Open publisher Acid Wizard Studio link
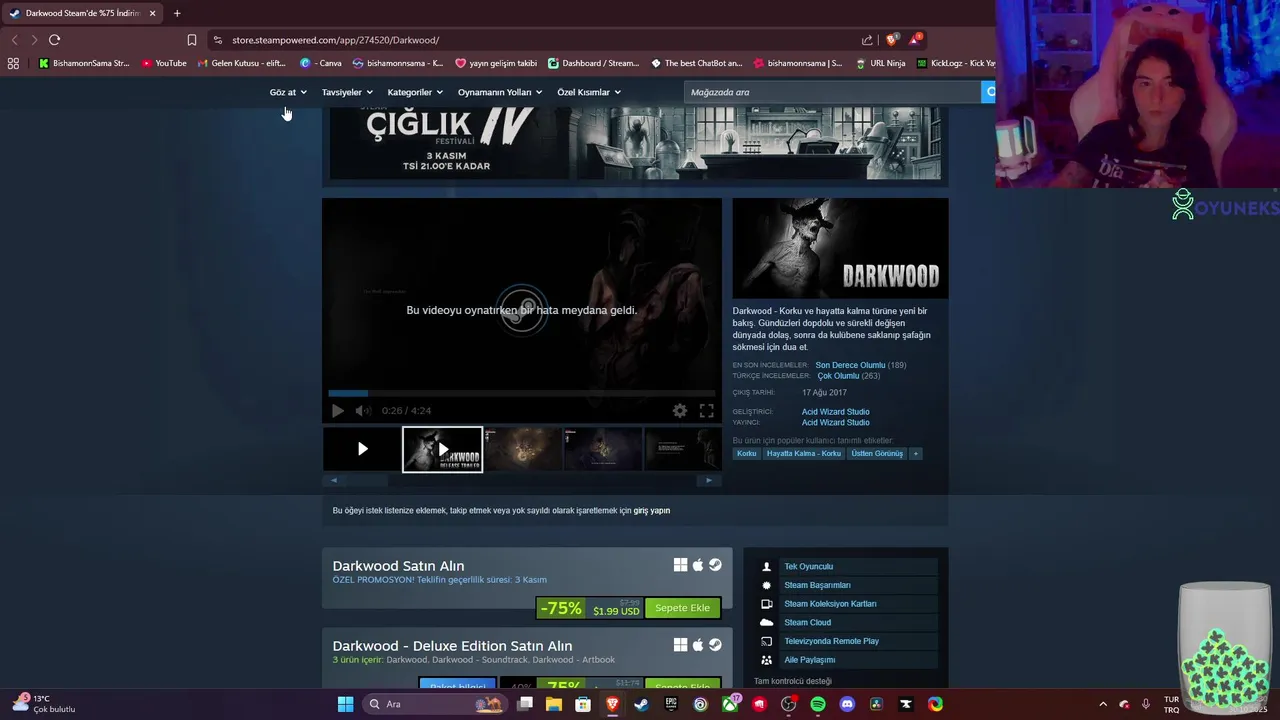Viewport: 1280px width, 720px height. (x=835, y=423)
